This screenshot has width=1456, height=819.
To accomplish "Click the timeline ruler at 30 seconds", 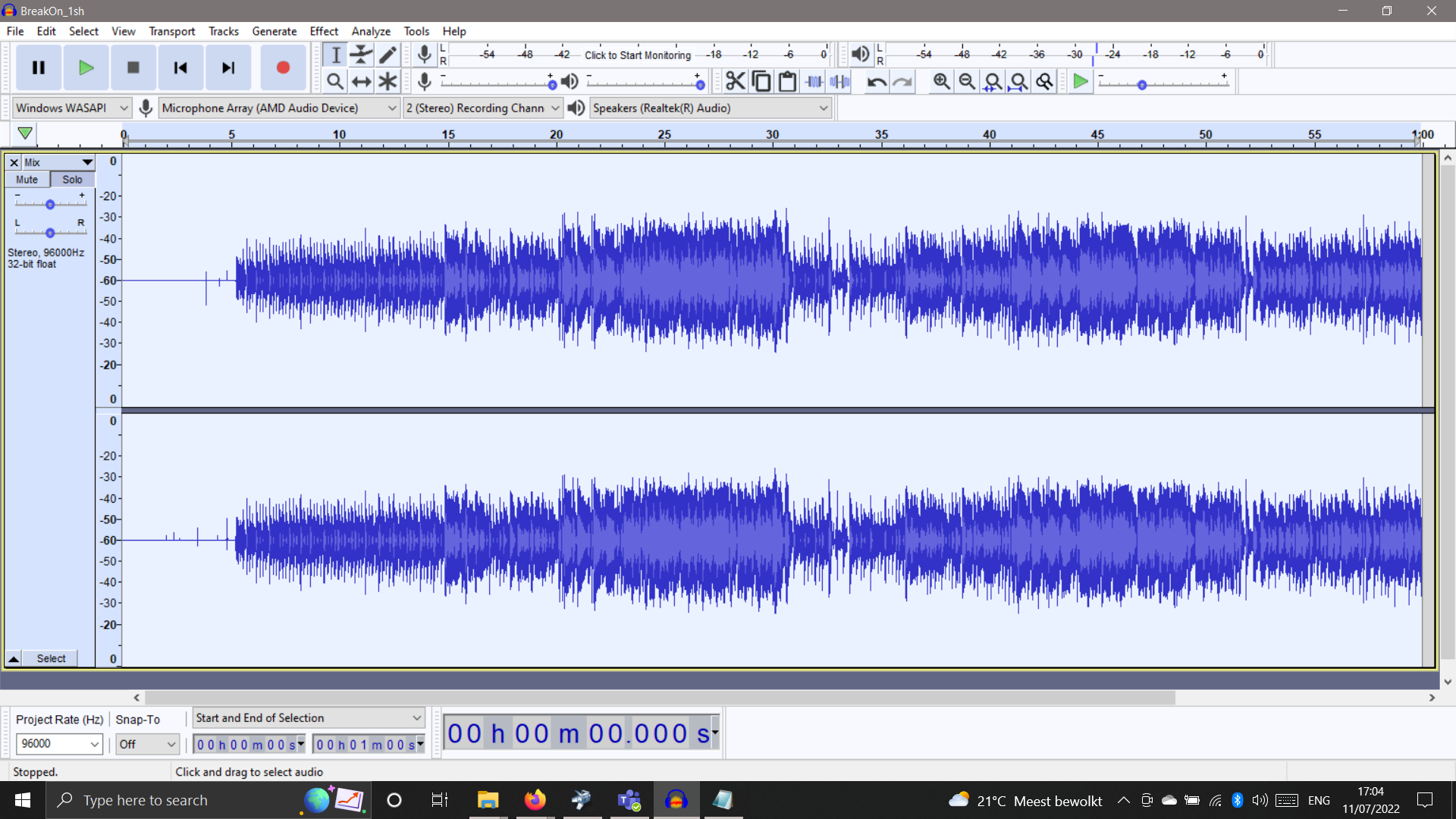I will [773, 135].
